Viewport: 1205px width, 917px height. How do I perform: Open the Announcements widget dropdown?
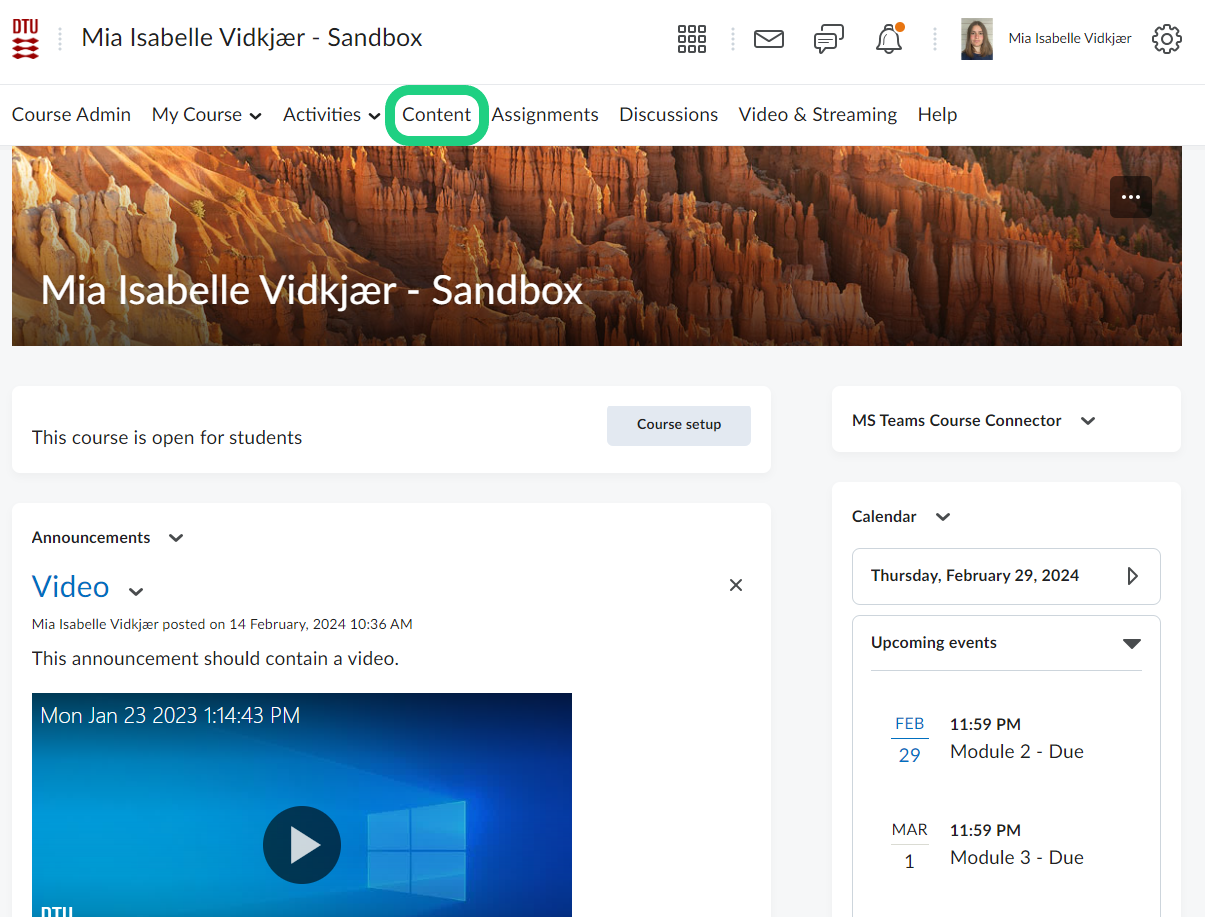(176, 538)
